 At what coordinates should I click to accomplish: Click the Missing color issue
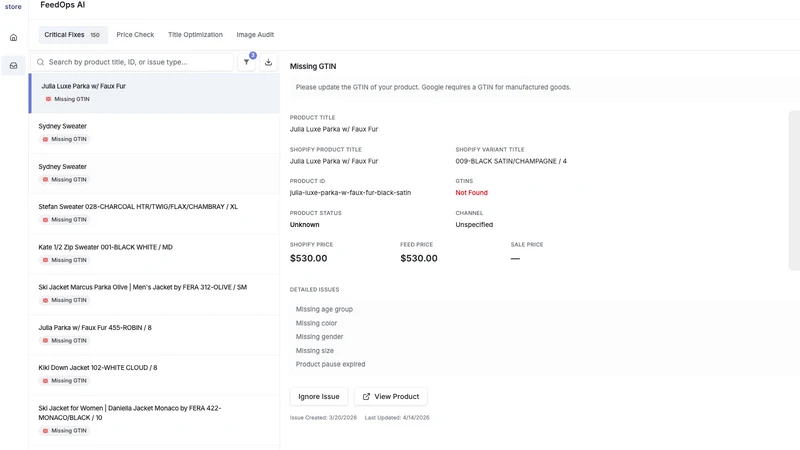point(316,323)
